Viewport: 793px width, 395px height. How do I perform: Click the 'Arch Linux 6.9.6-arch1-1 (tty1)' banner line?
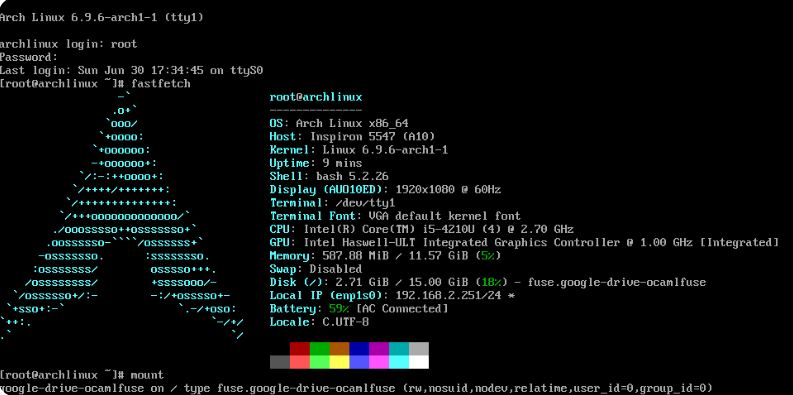coord(102,18)
